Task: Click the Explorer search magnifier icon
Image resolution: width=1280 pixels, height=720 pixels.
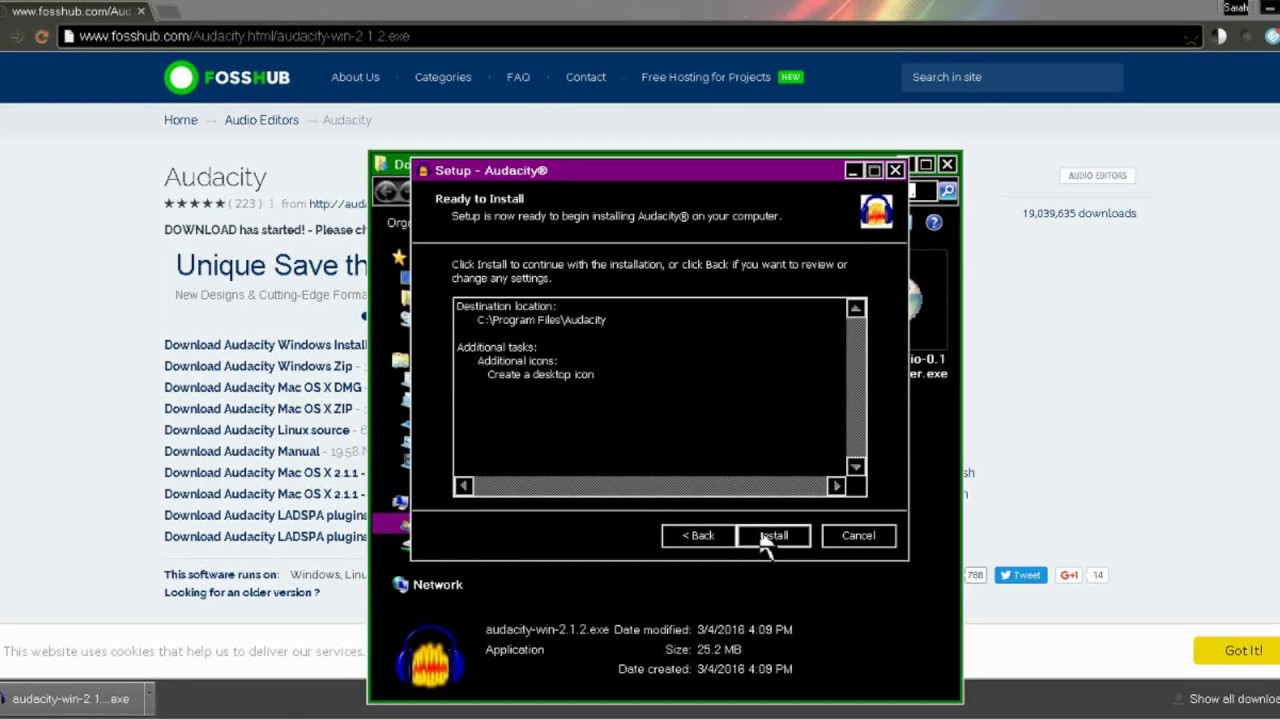Action: (947, 191)
